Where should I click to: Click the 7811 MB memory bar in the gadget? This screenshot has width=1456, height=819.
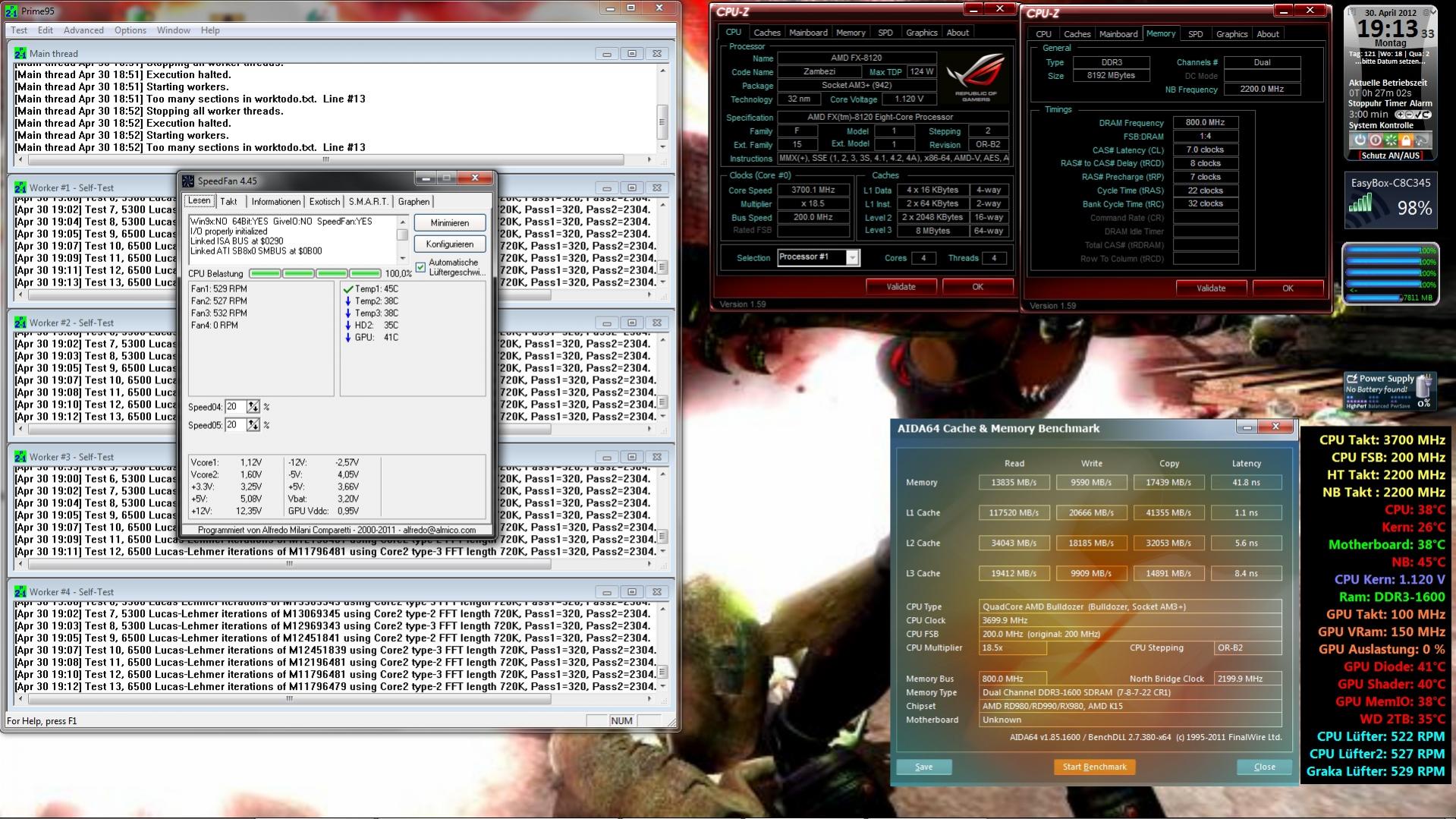[1374, 298]
